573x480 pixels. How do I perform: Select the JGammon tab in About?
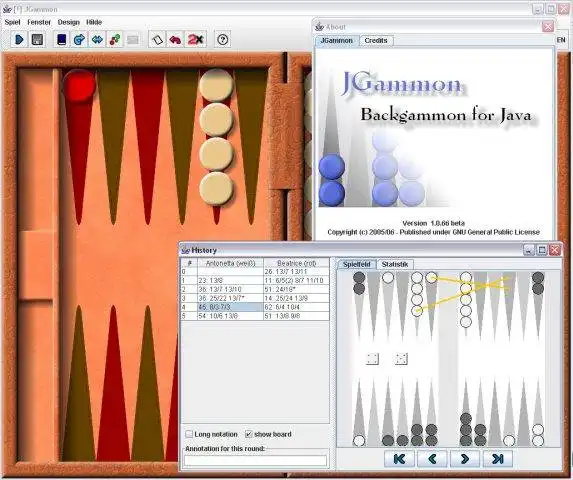[337, 41]
